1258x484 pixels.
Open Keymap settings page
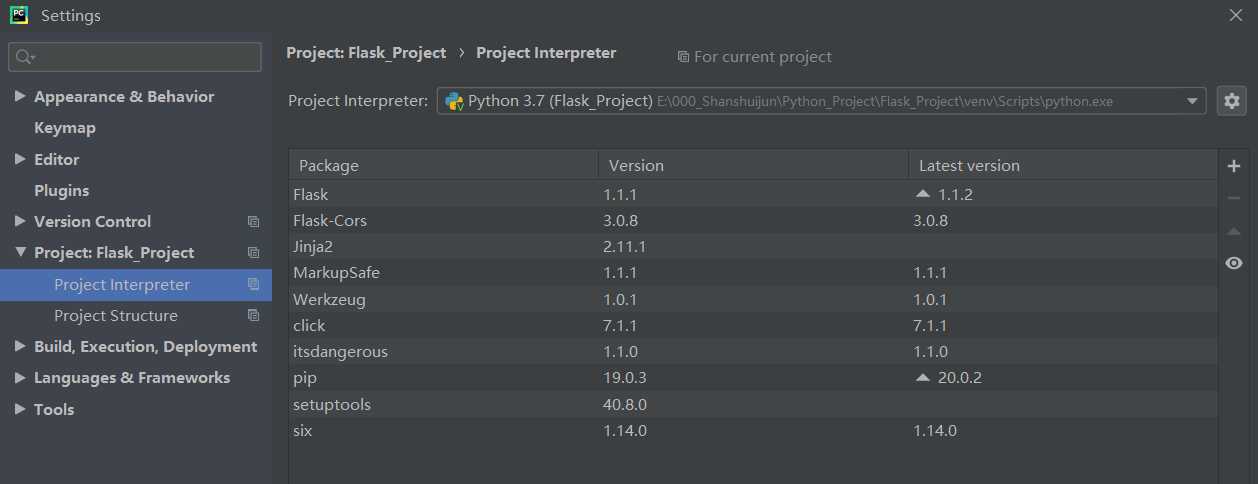tap(65, 128)
